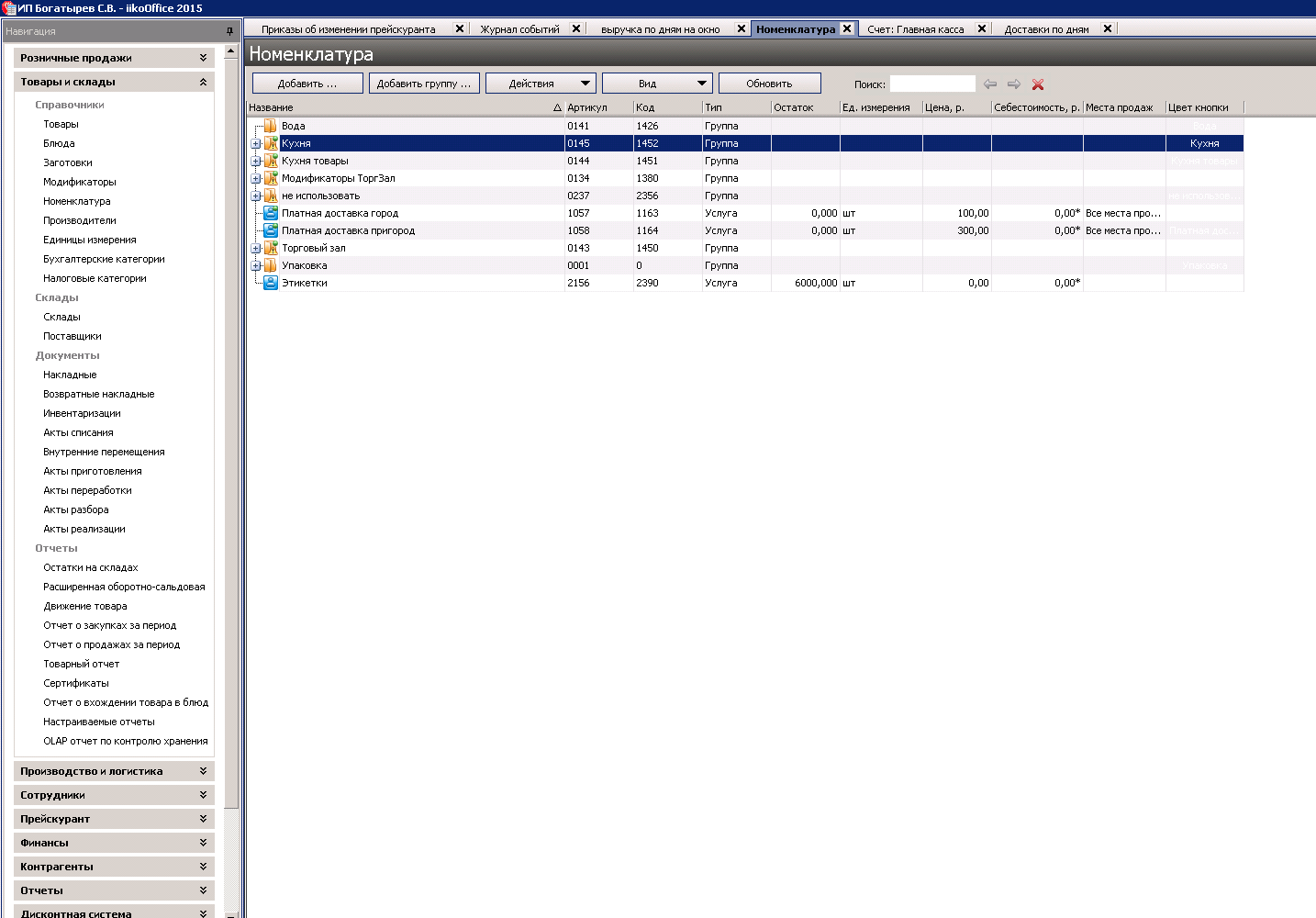Open the Вид dropdown menu
The image size is (1316, 918).
[656, 84]
